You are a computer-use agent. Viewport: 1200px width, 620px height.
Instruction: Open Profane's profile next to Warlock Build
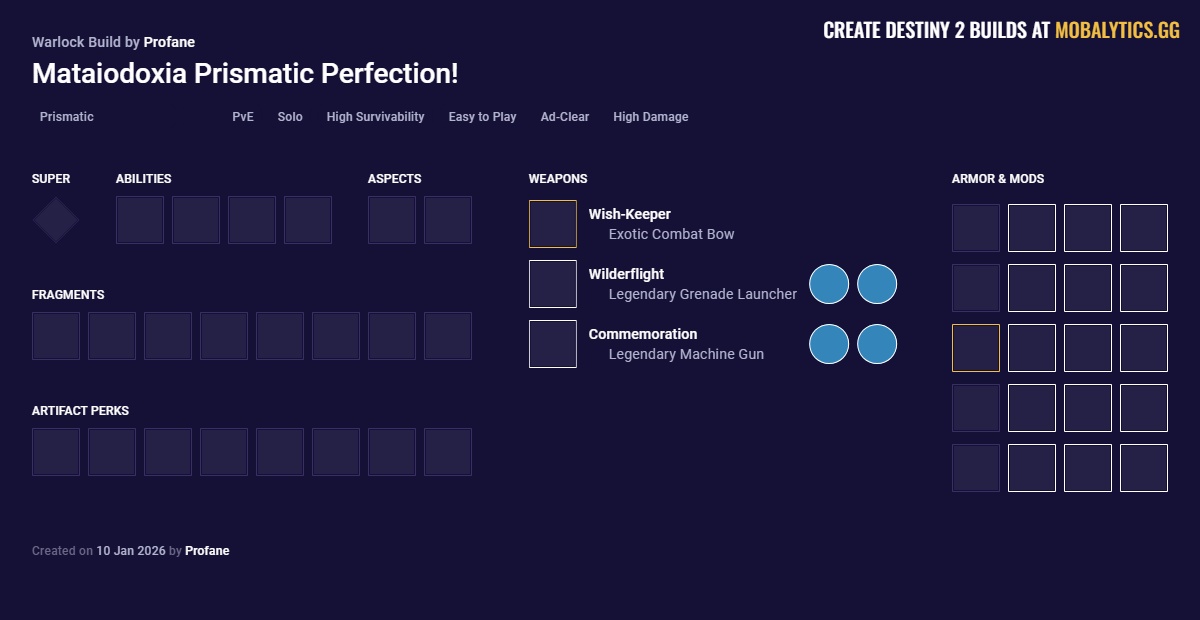169,42
